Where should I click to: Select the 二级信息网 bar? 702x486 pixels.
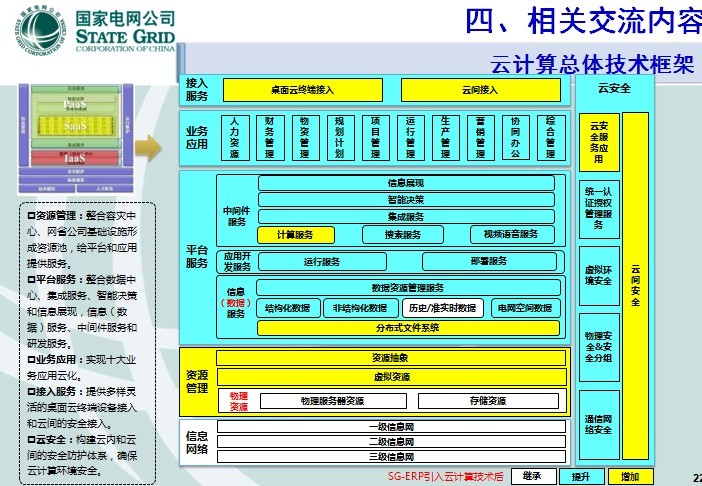click(x=390, y=441)
